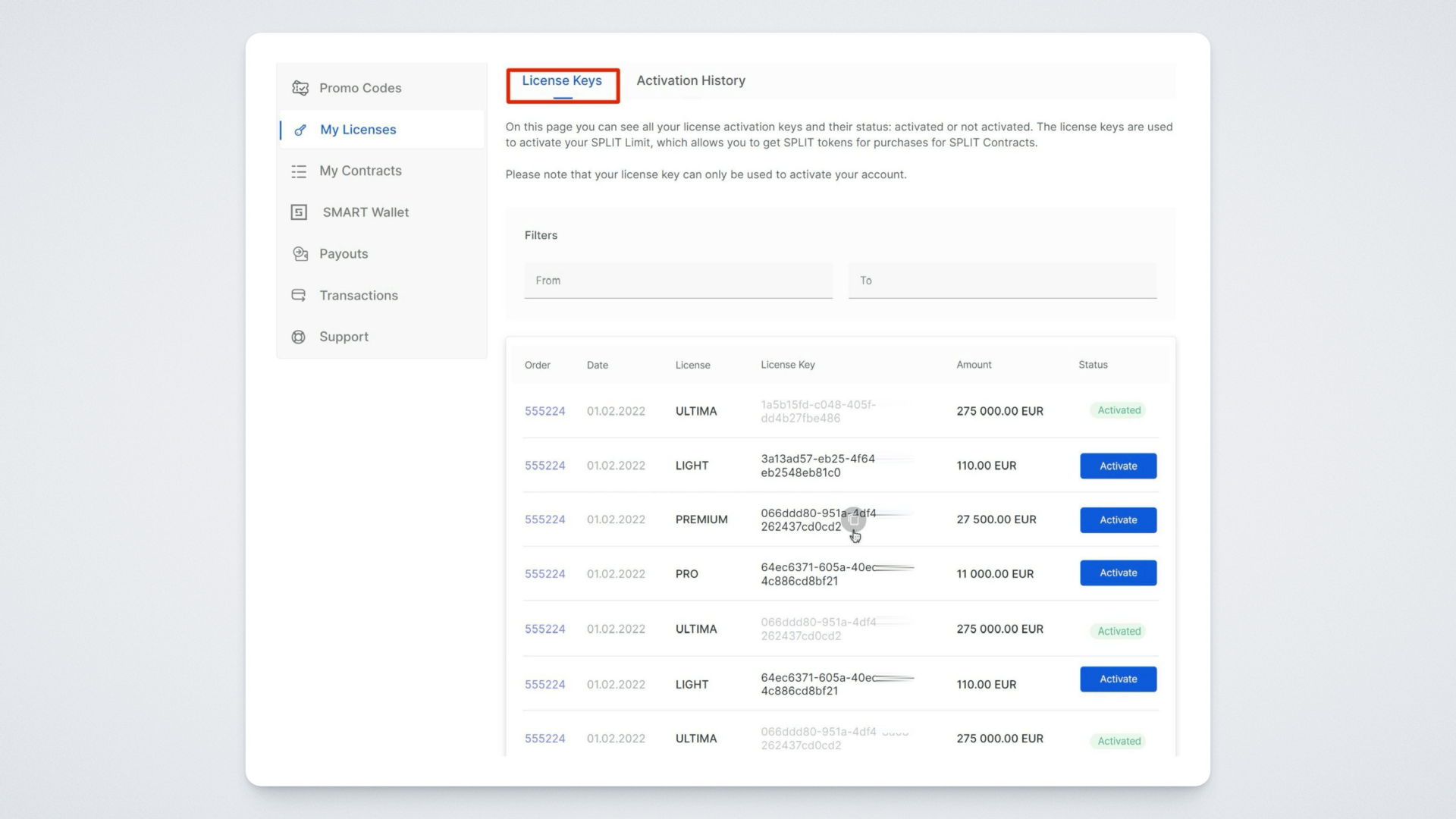Open order 555224 link in first row
The height and width of the screenshot is (819, 1456).
coord(544,411)
